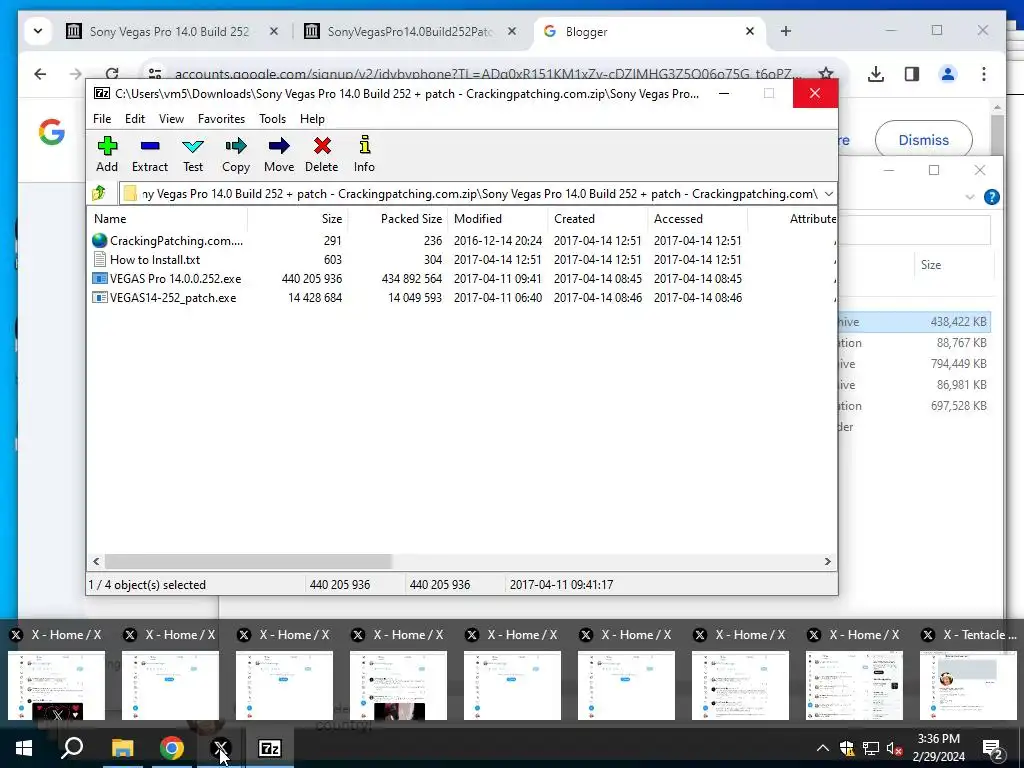
Task: Run the Test archive tool
Action: click(193, 146)
